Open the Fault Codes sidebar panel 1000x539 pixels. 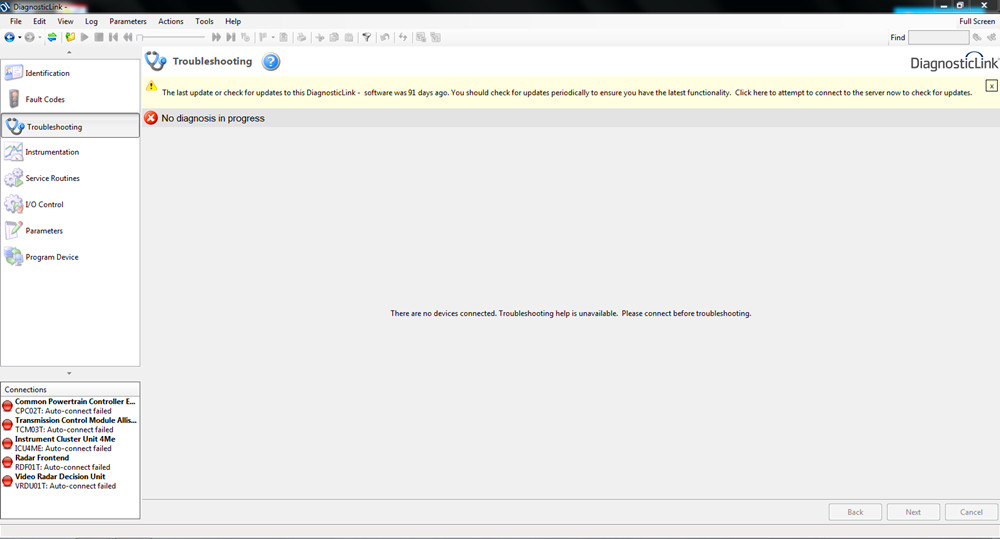(x=70, y=99)
